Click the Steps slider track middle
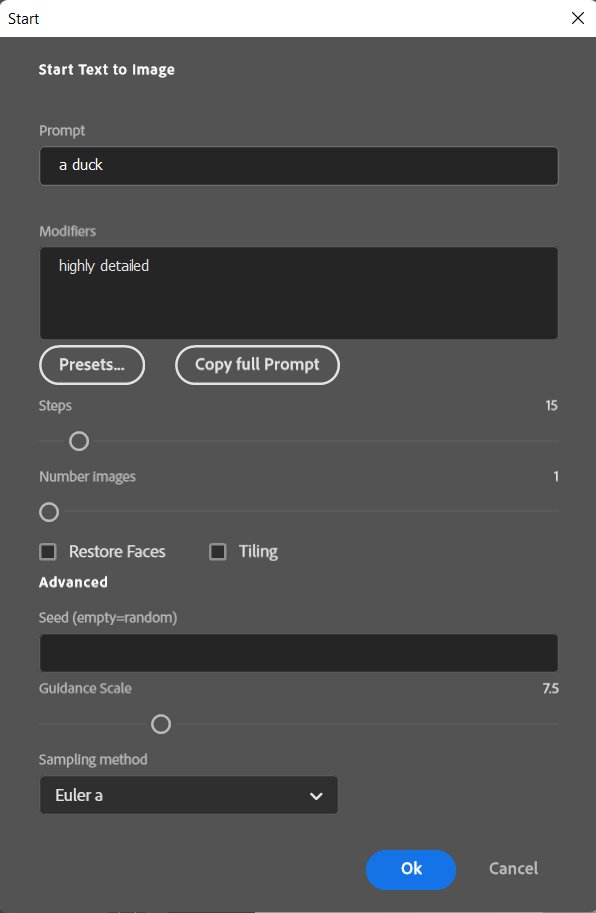The image size is (596, 913). (x=299, y=441)
